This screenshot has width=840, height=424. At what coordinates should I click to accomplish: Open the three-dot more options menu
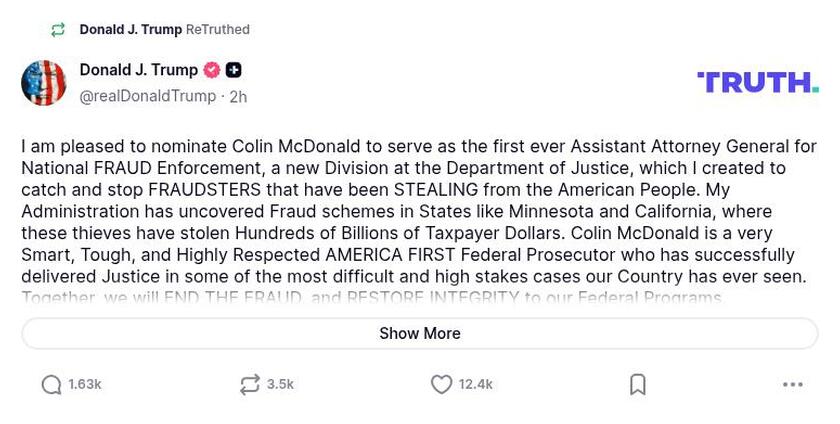(793, 385)
